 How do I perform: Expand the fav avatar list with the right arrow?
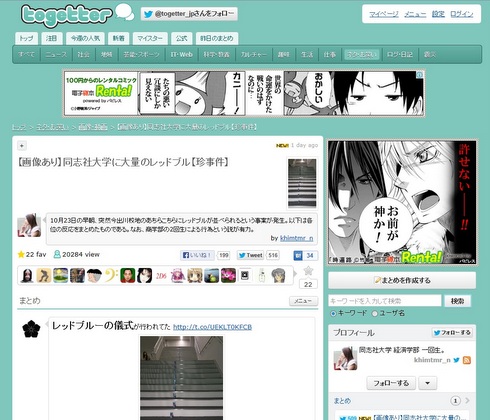click(295, 274)
